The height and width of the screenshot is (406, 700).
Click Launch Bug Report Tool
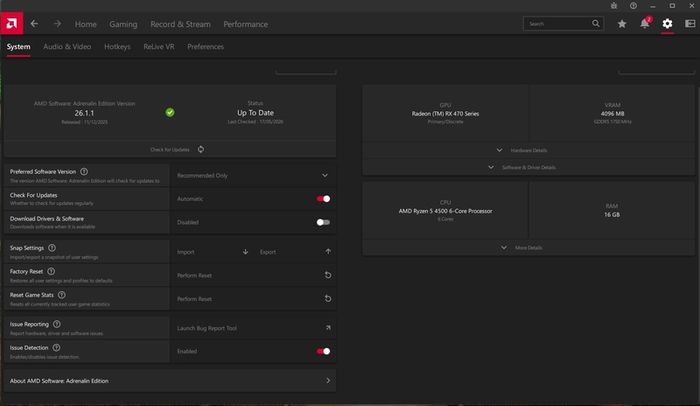[x=253, y=328]
